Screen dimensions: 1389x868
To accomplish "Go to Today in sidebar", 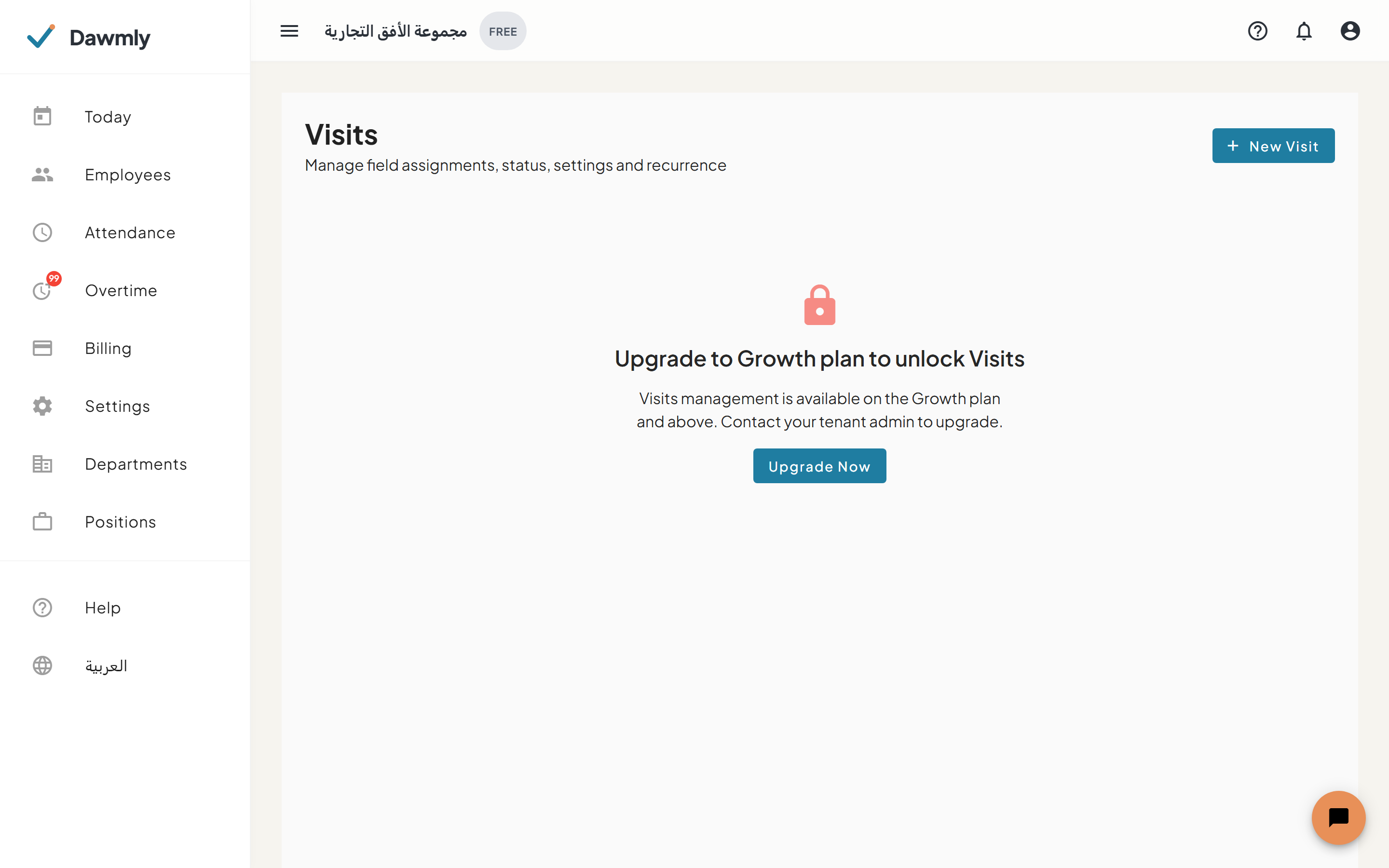I will [x=125, y=117].
